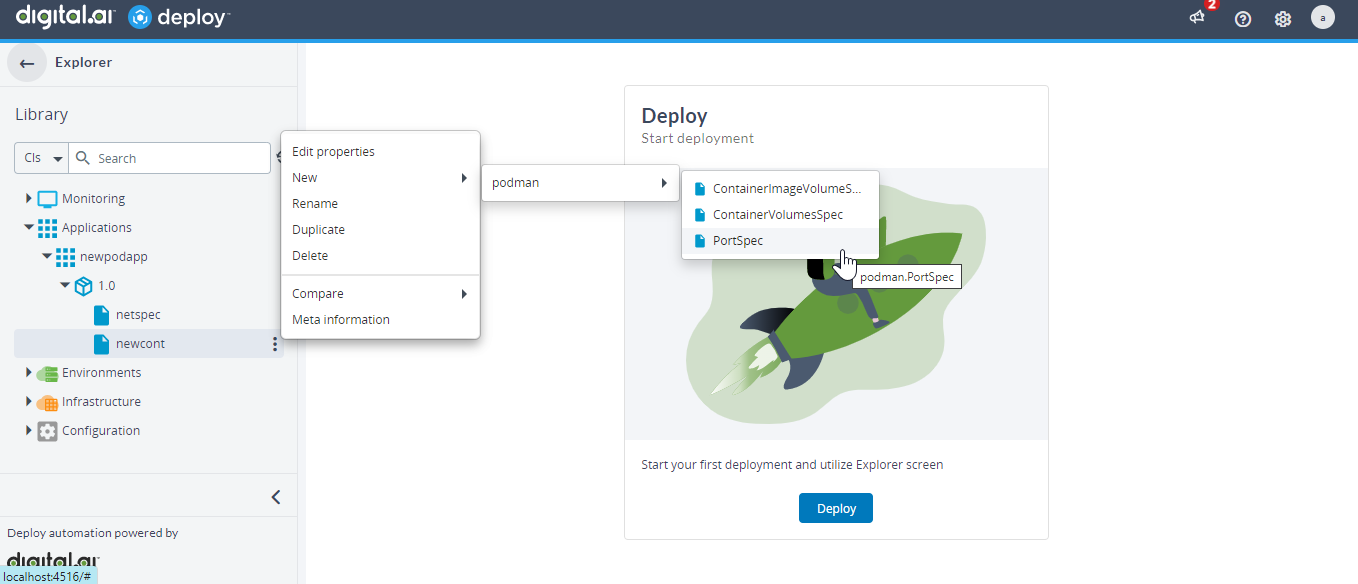Click the 1.0 package cube icon
Image resolution: width=1358 pixels, height=584 pixels.
click(x=84, y=286)
